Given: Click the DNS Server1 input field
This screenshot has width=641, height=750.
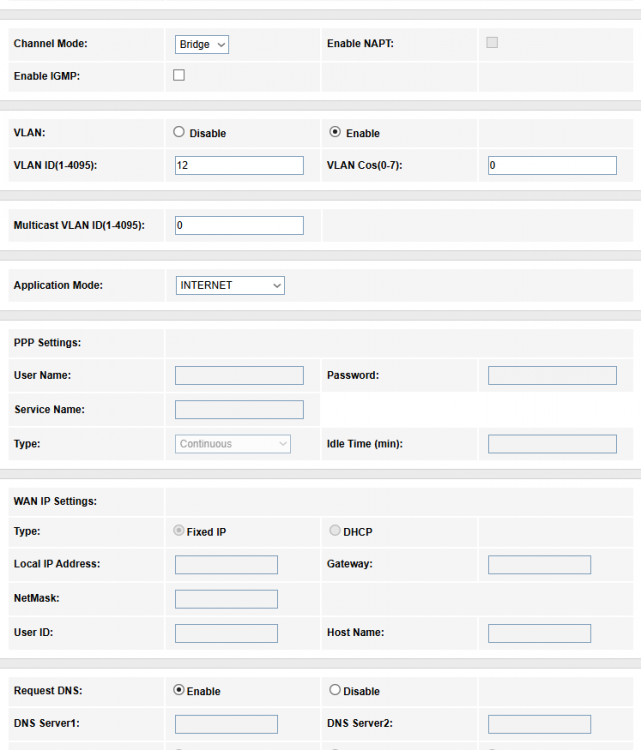Looking at the screenshot, I should coord(226,724).
